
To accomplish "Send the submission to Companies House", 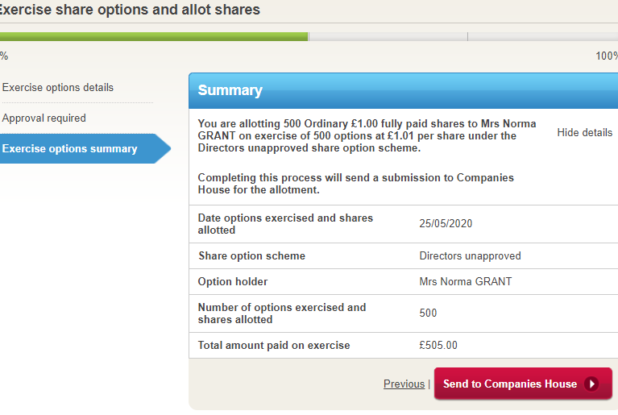I will click(x=510, y=383).
